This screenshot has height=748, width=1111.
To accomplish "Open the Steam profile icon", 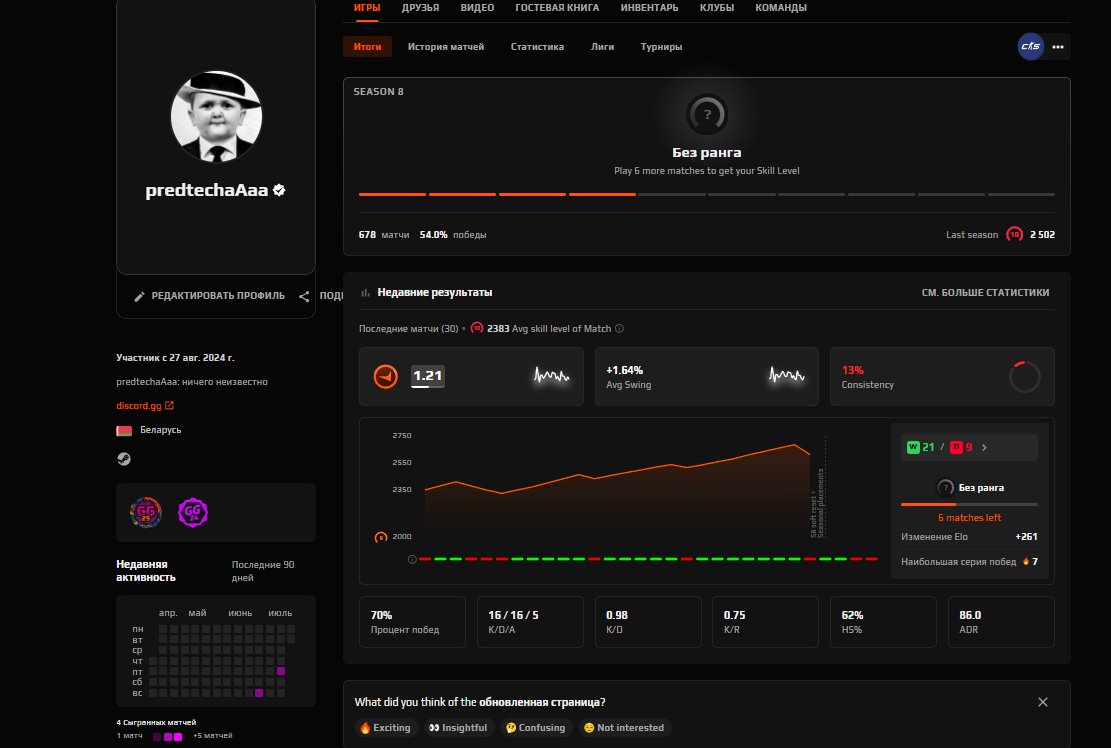I will pos(124,459).
